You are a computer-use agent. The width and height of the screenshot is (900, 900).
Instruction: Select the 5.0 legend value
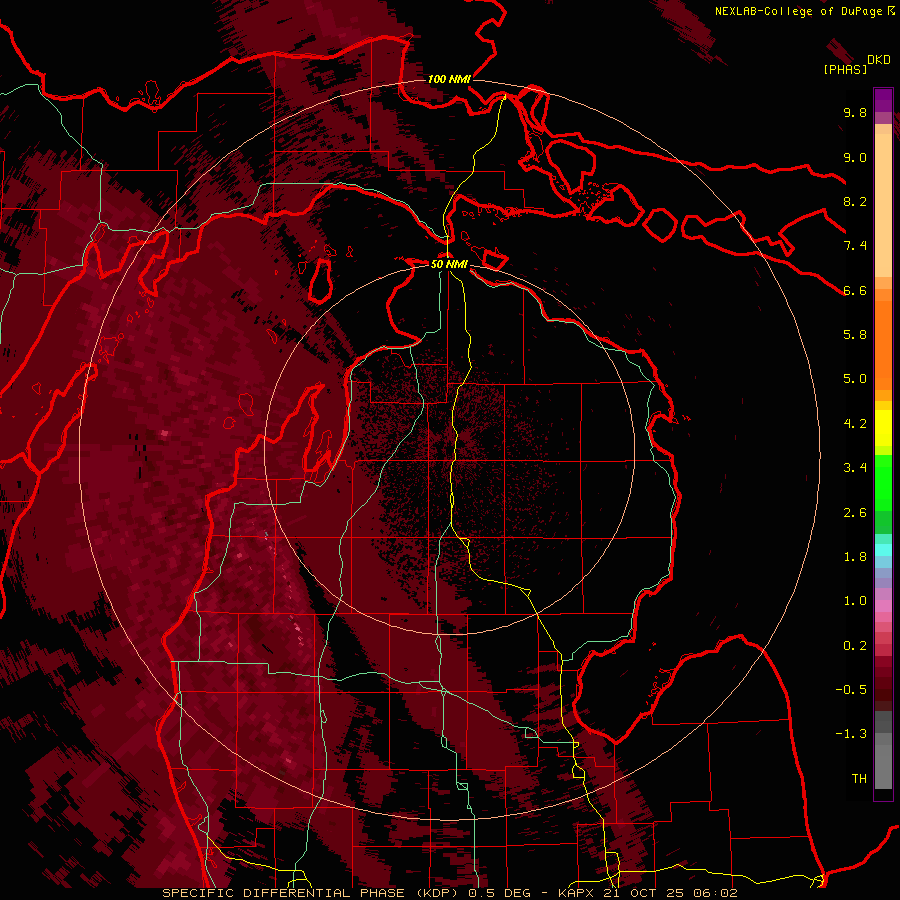[x=855, y=379]
